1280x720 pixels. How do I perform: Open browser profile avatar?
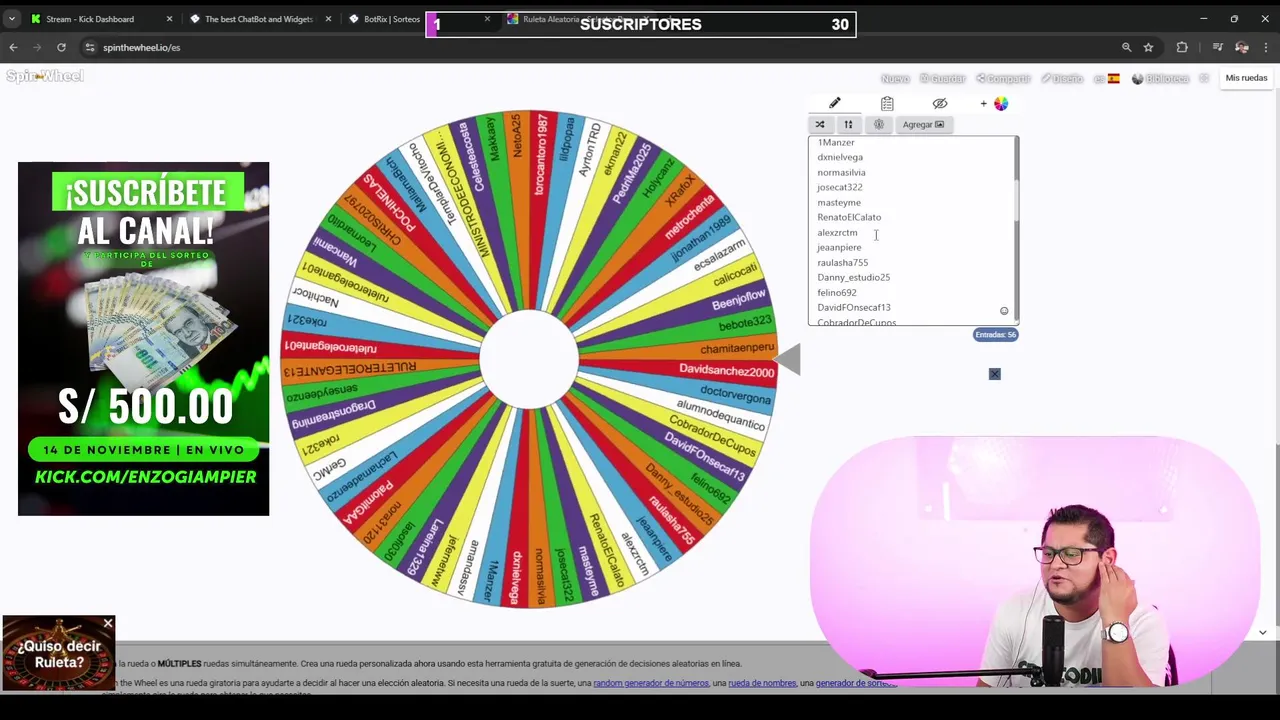pos(1242,47)
